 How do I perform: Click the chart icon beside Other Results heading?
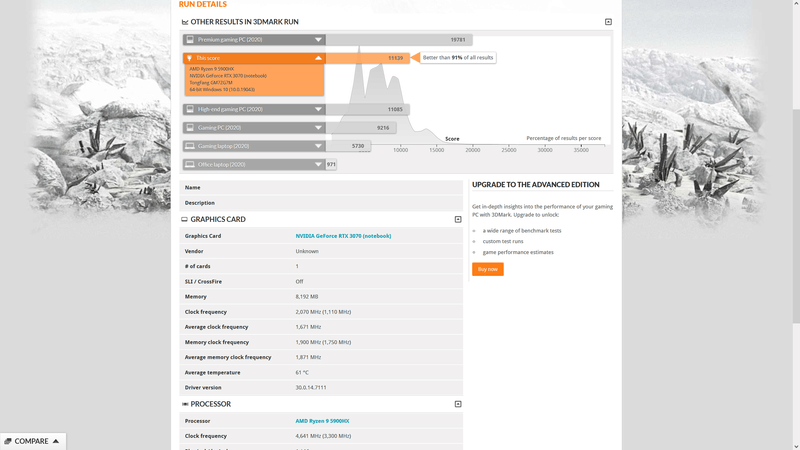pos(185,22)
